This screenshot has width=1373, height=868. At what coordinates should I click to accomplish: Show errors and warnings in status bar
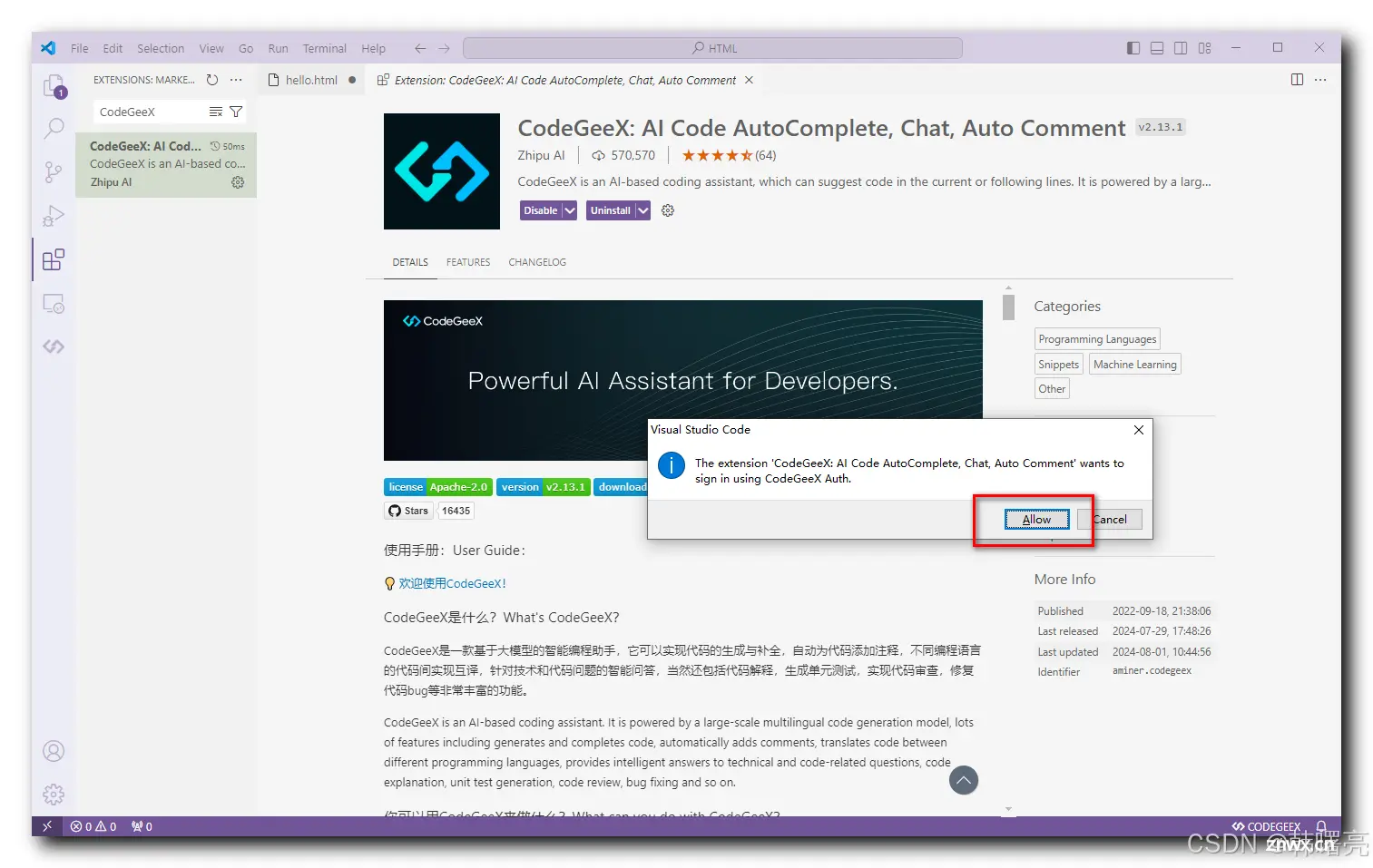(x=93, y=826)
